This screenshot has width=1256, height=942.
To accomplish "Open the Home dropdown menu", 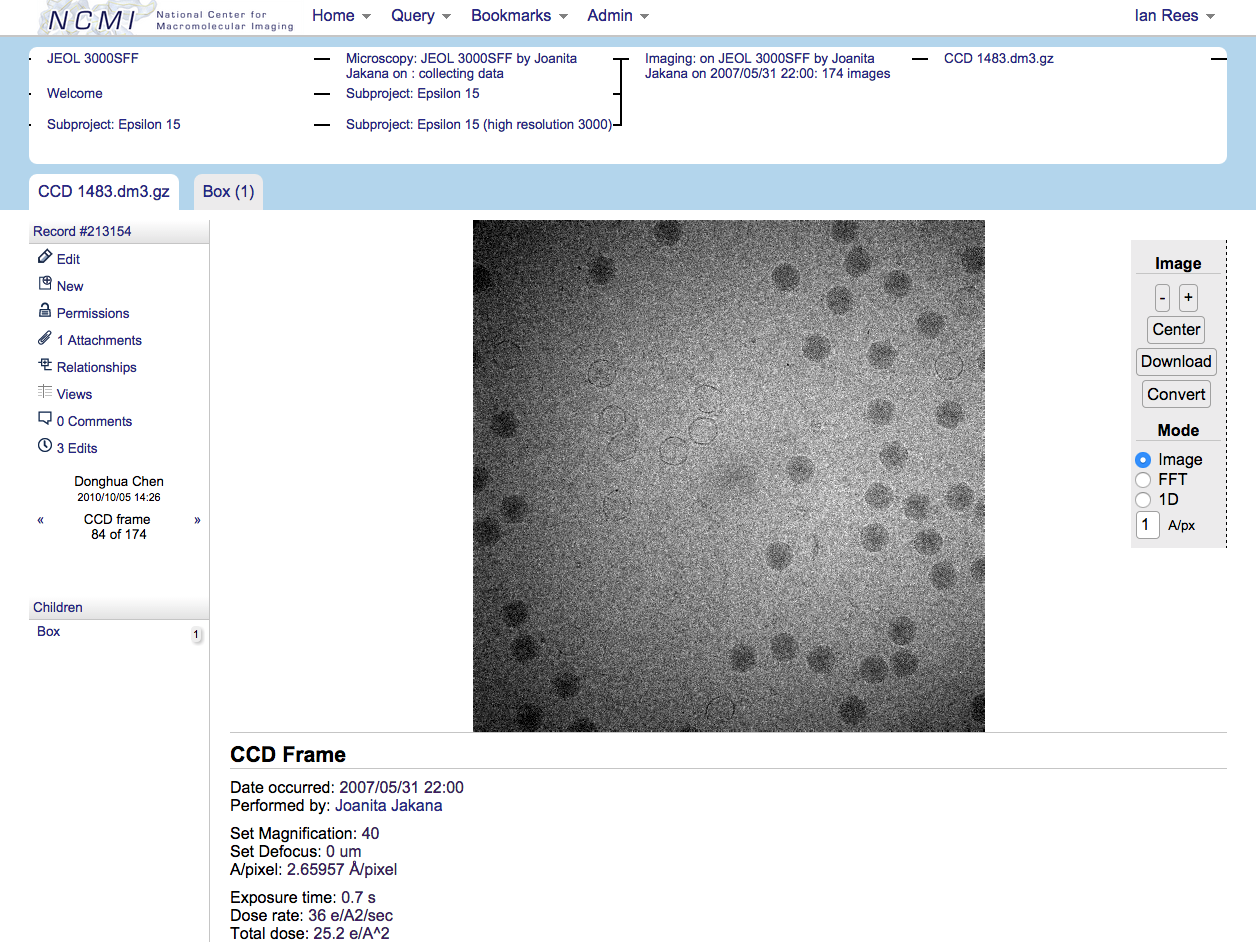I will 341,16.
